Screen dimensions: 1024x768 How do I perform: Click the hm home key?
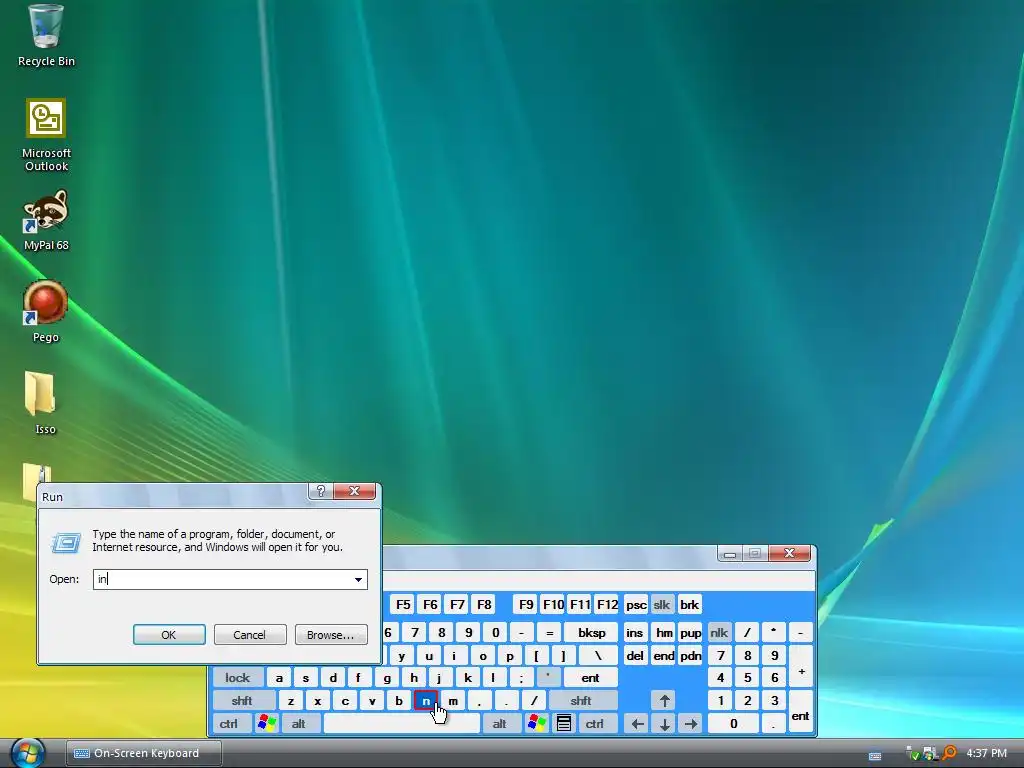[x=664, y=632]
